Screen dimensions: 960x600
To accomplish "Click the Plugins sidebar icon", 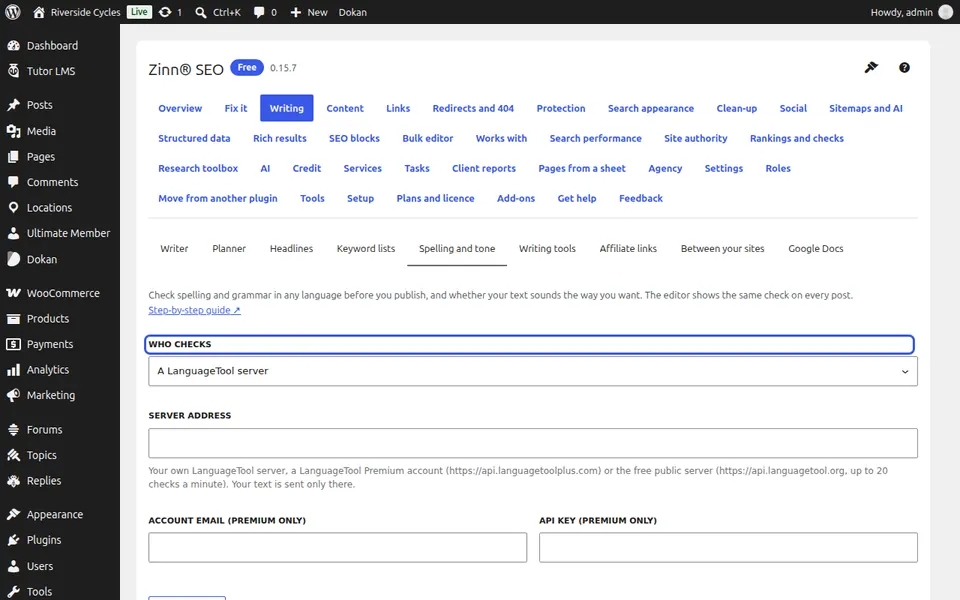I will pos(13,540).
